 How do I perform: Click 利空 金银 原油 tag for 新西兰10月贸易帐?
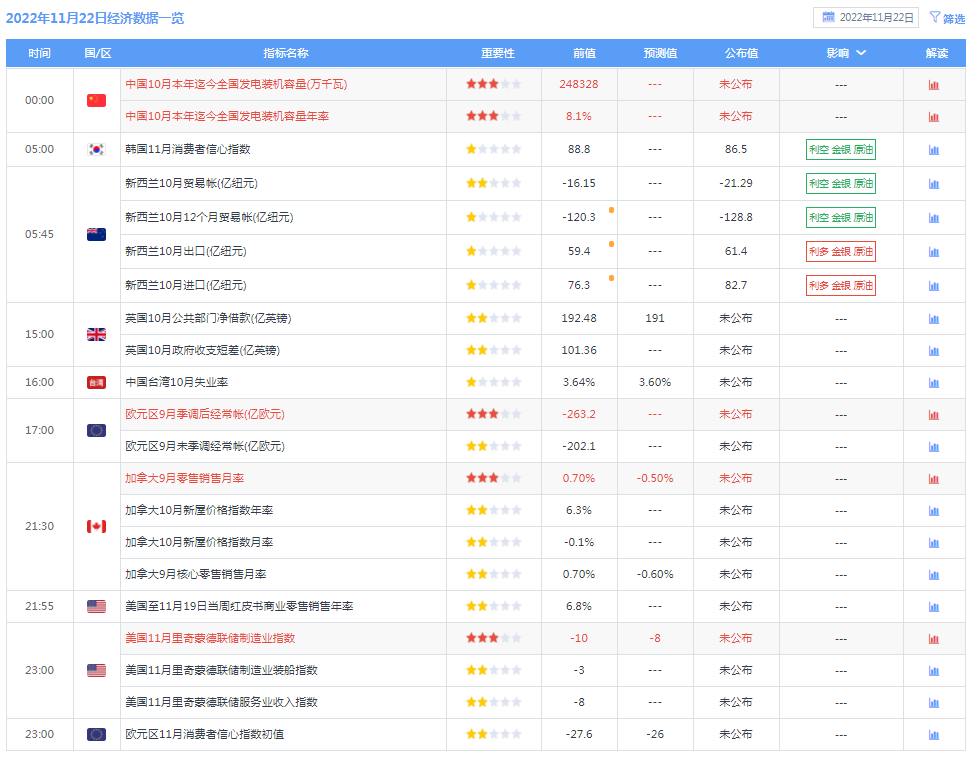click(841, 184)
